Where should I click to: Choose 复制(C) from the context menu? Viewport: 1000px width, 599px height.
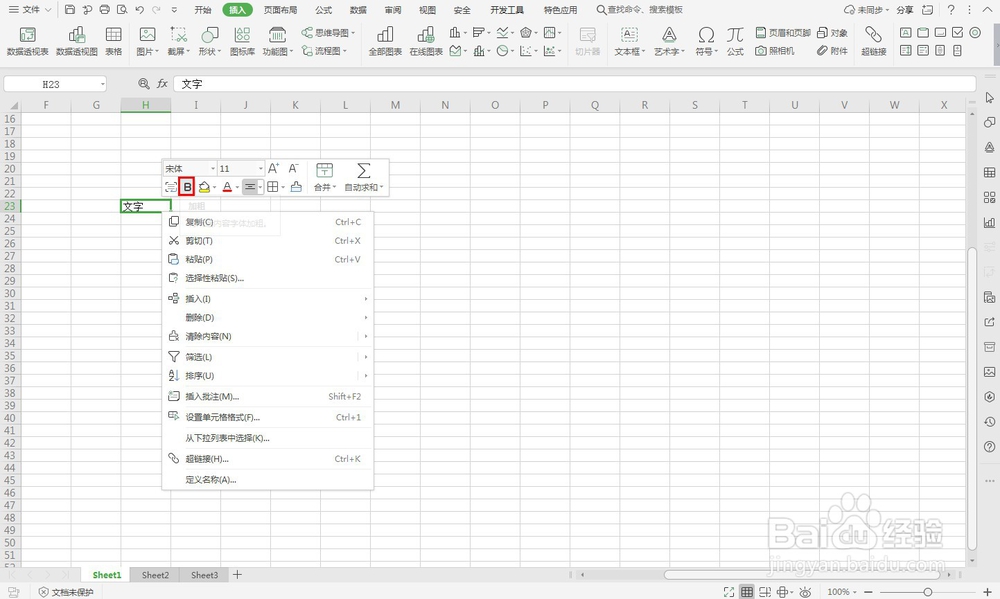(268, 222)
